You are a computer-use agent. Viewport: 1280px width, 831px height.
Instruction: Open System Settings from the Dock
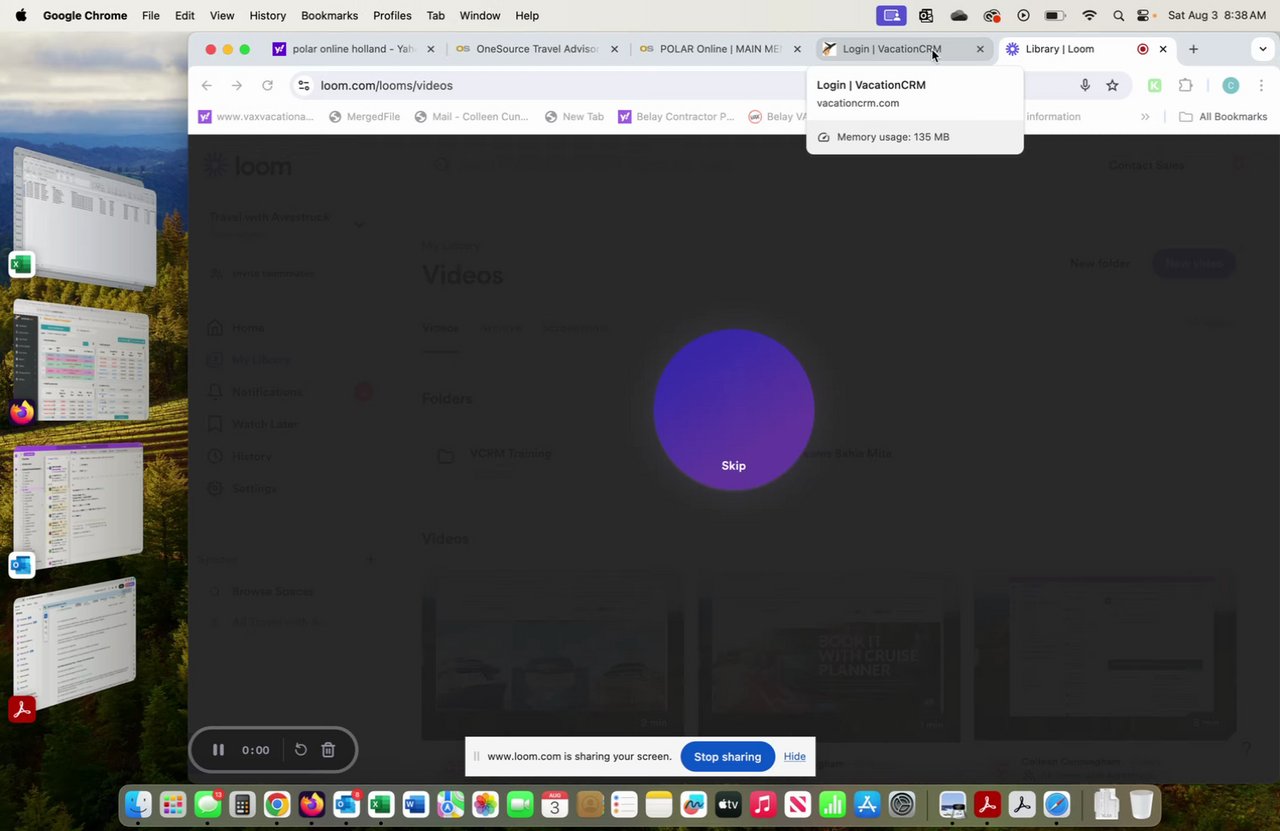click(902, 804)
